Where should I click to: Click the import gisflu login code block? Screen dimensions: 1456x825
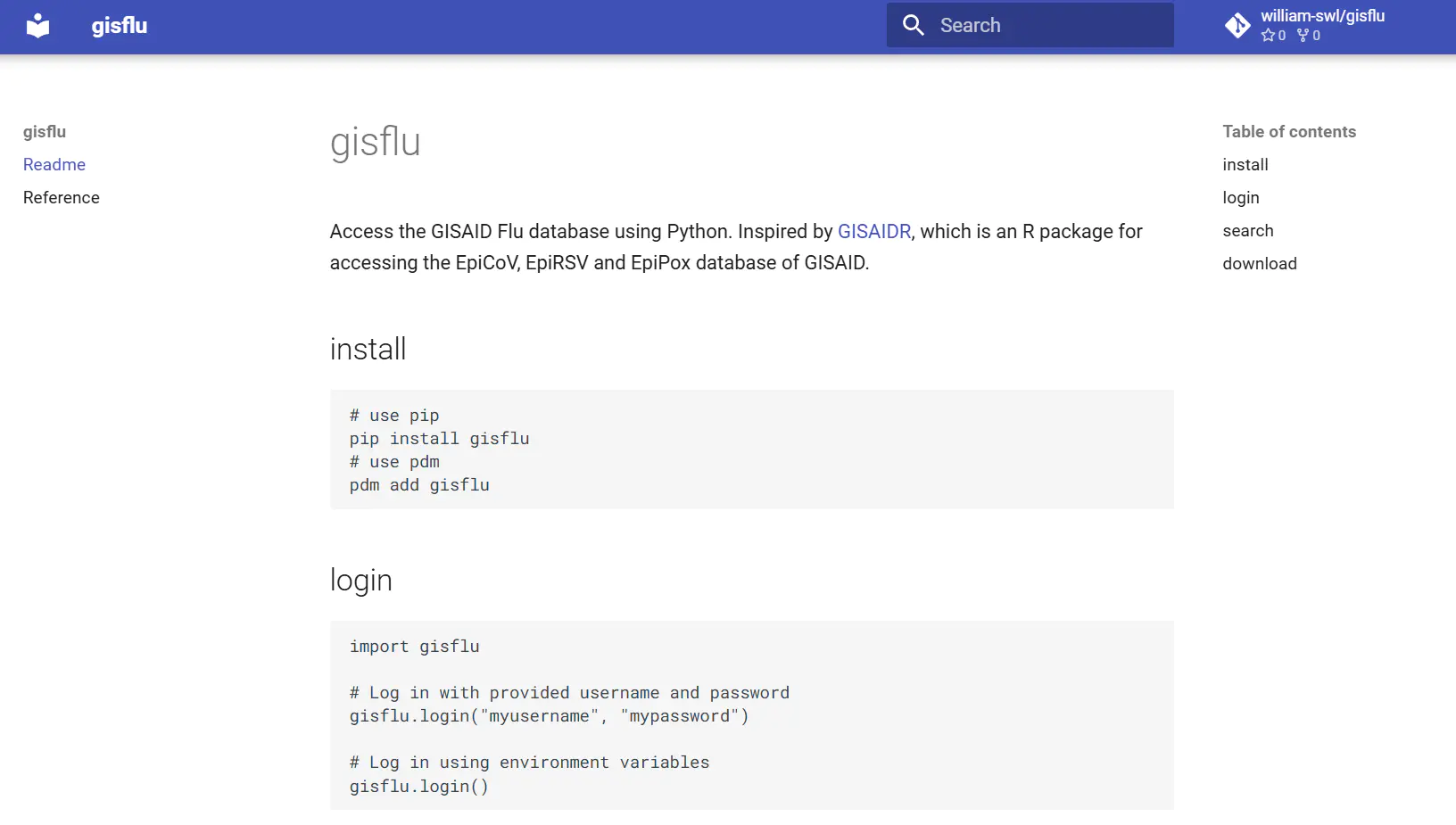click(x=752, y=715)
